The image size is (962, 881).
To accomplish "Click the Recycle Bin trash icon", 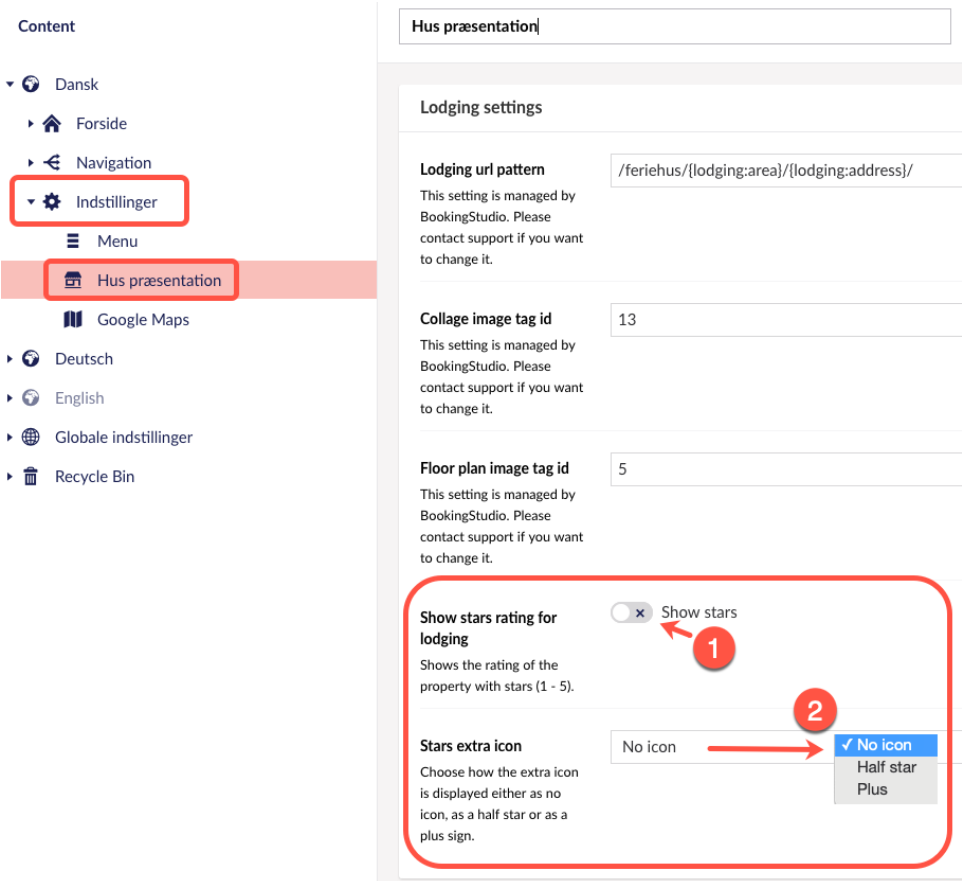I will [31, 477].
